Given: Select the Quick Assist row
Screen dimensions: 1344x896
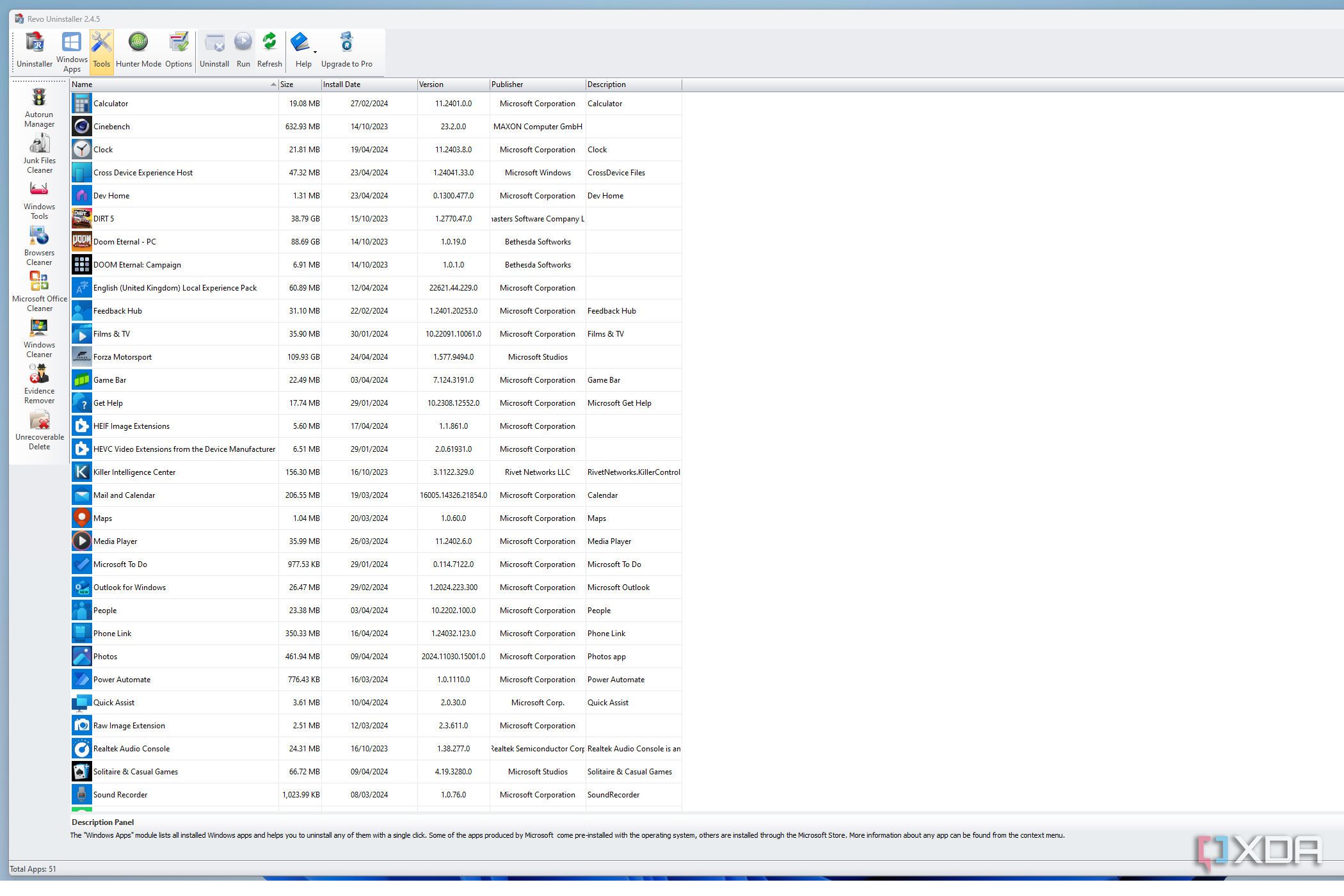Looking at the screenshot, I should 376,703.
